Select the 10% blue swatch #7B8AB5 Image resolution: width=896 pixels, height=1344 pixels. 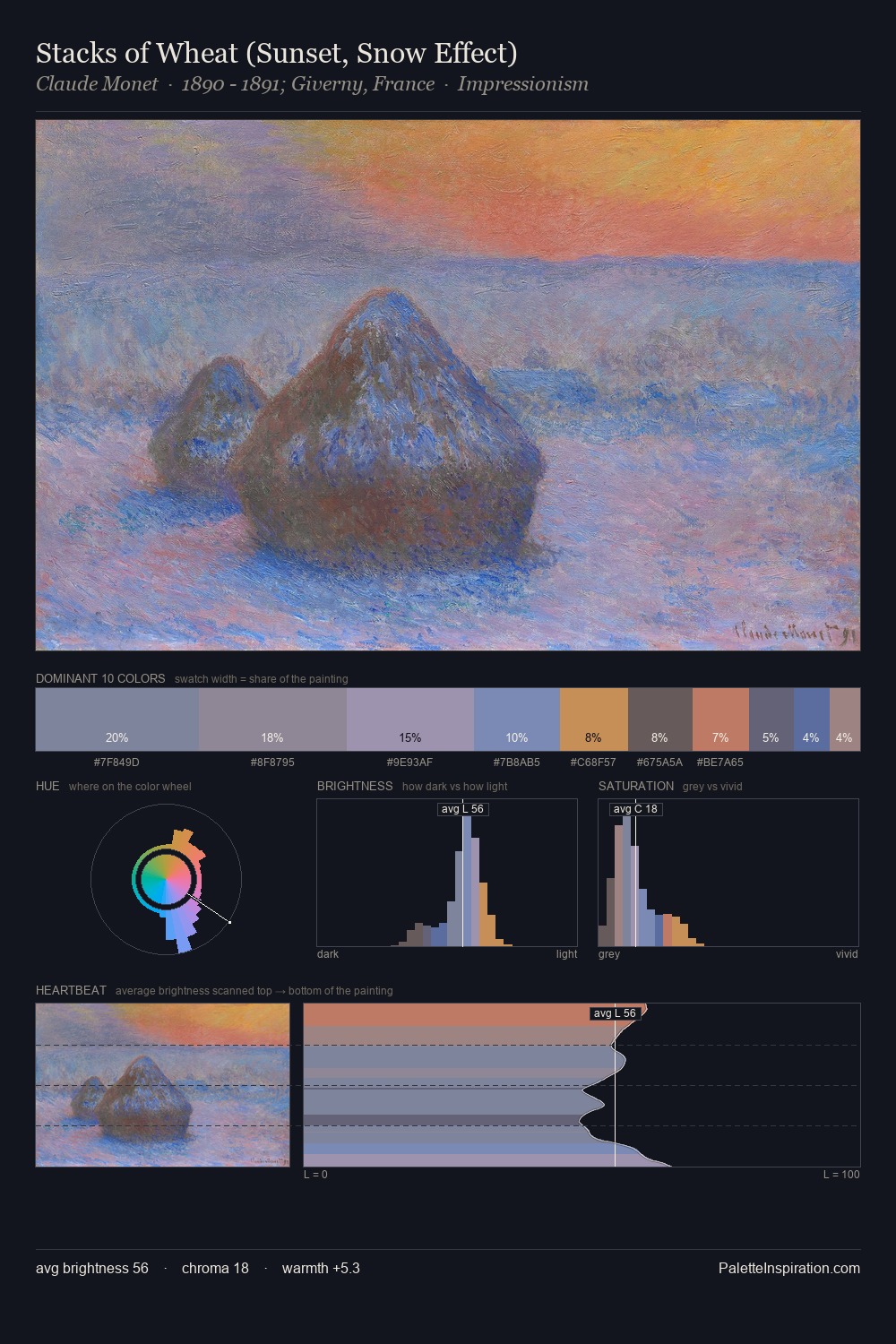click(x=517, y=719)
